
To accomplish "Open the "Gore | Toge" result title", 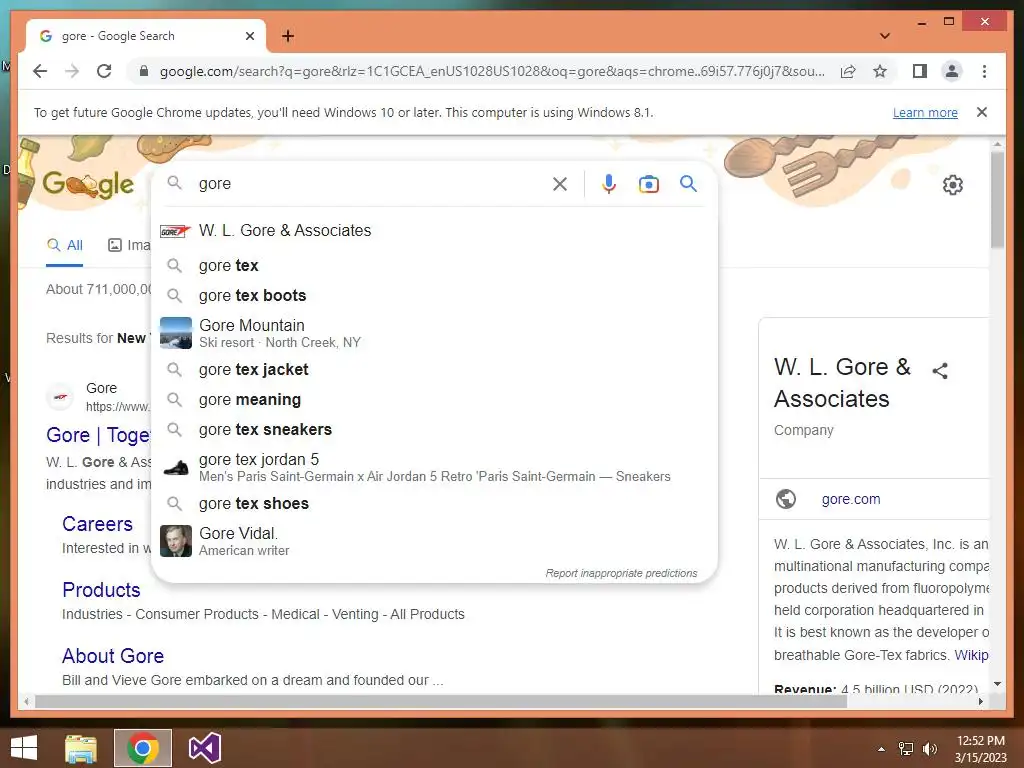I will click(x=99, y=435).
